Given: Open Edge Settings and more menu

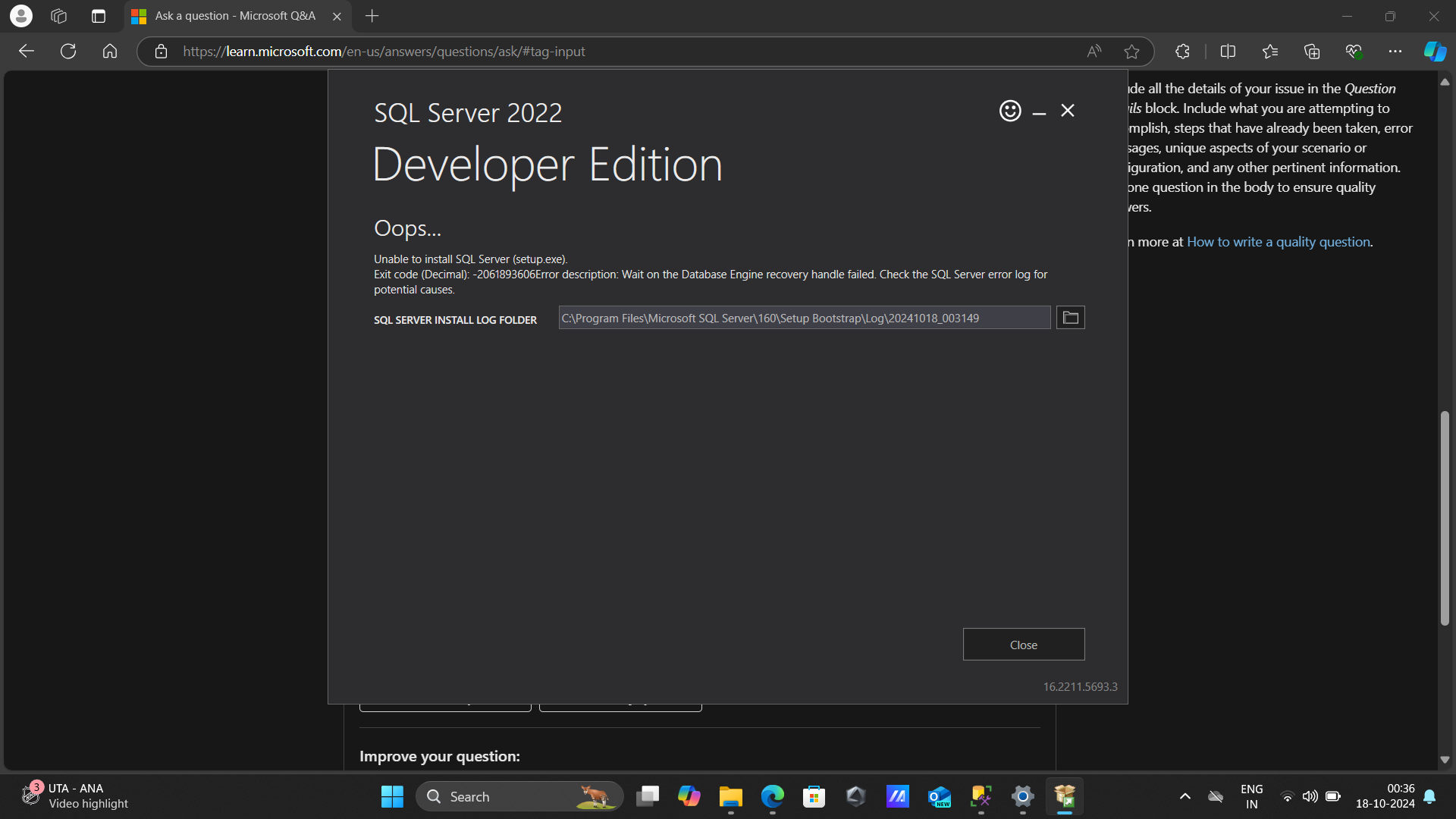Looking at the screenshot, I should 1395,52.
